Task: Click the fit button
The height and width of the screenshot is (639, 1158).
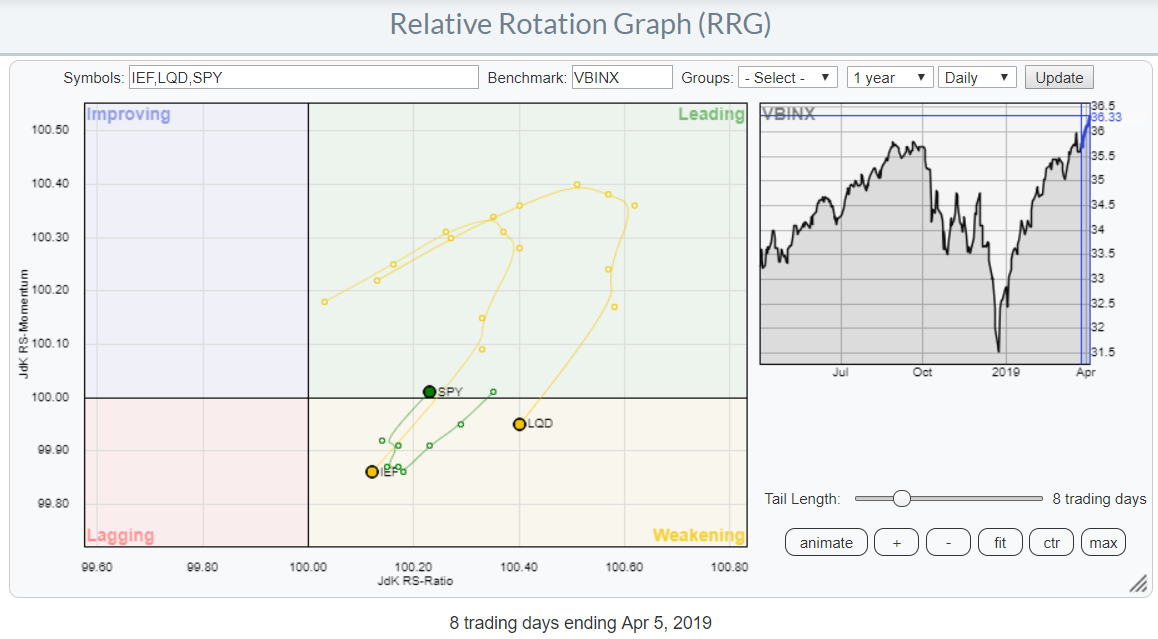Action: 999,542
